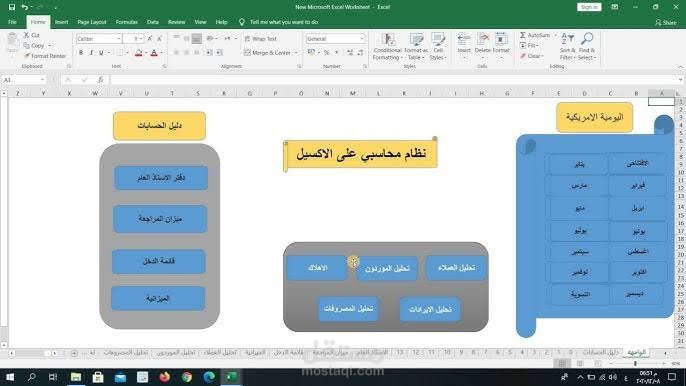This screenshot has width=686, height=386.
Task: Switch to the Formulas tab
Action: click(127, 22)
